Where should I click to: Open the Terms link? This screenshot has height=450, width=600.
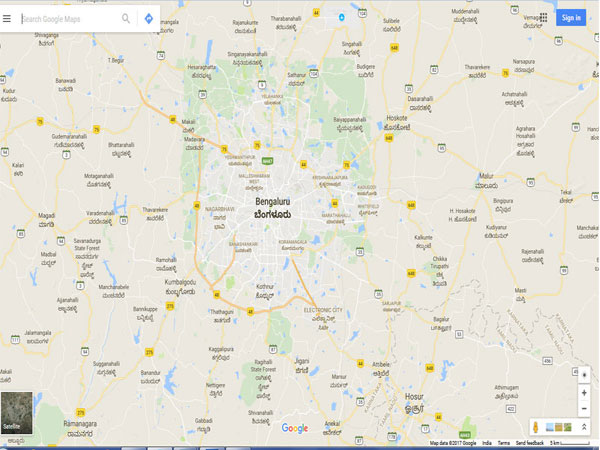pos(503,443)
